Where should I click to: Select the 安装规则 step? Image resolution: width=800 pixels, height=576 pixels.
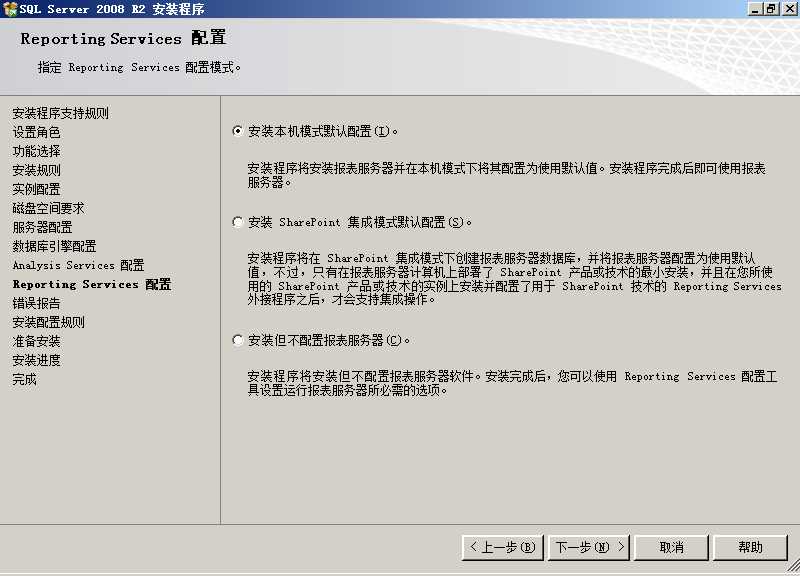pos(36,170)
